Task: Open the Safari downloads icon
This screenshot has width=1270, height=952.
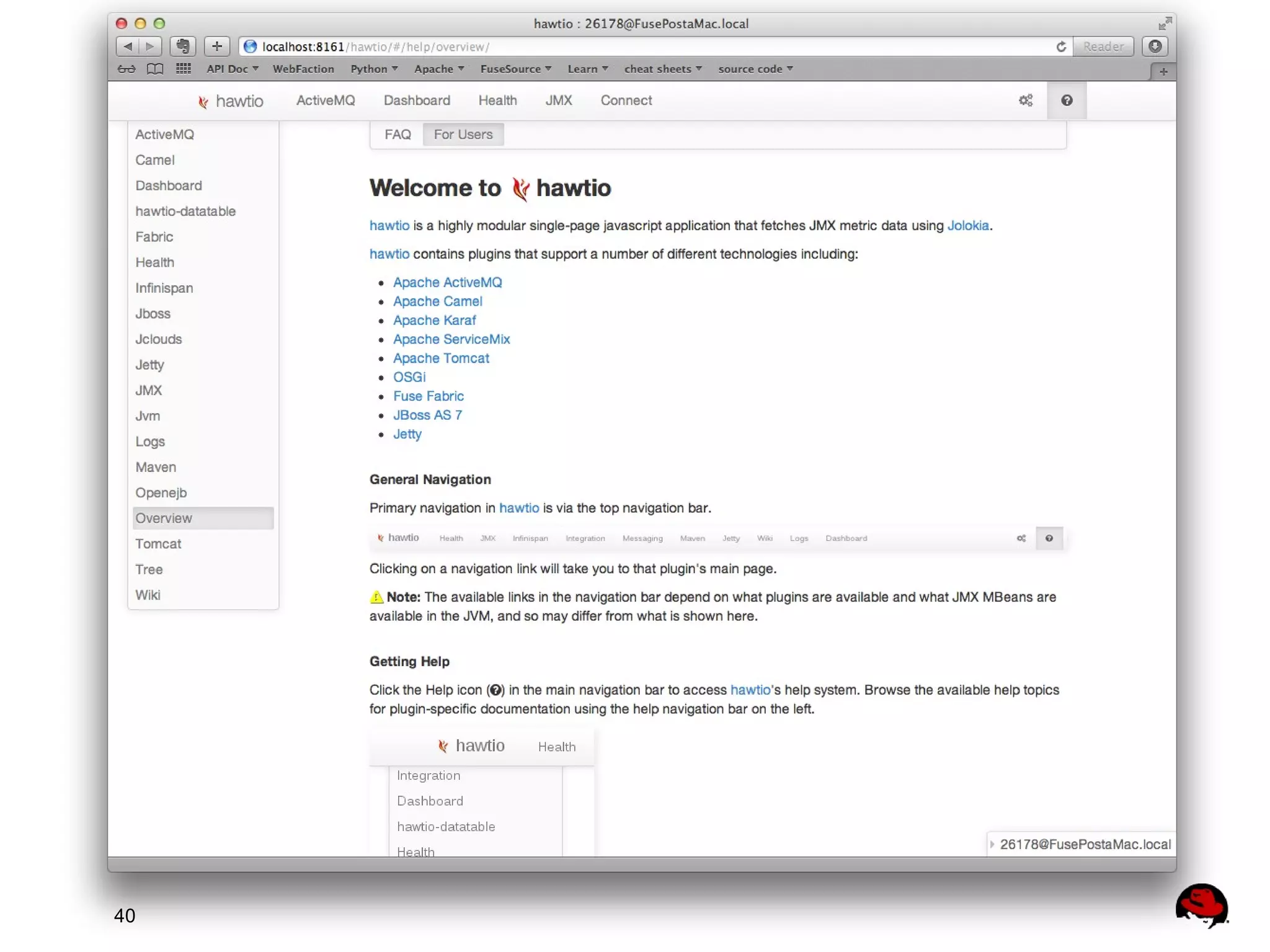Action: pyautogui.click(x=1155, y=47)
